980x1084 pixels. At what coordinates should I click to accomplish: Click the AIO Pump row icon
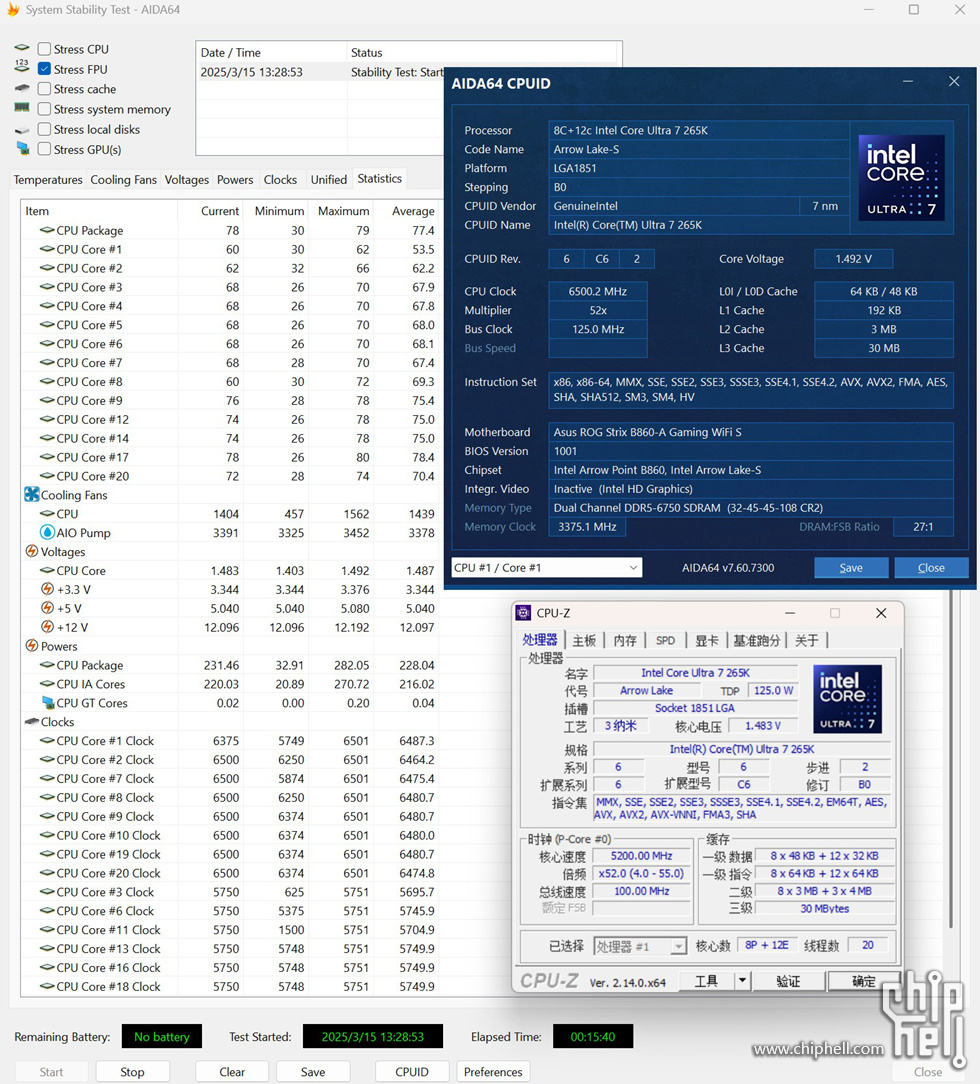click(x=47, y=532)
